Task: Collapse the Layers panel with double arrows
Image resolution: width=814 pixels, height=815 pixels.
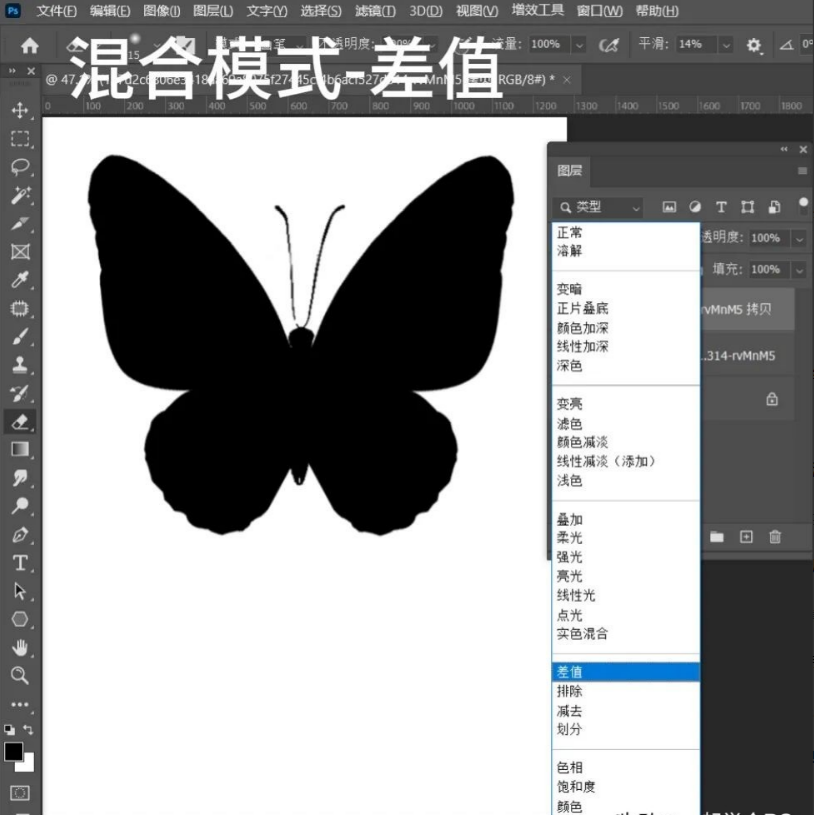Action: coord(784,150)
